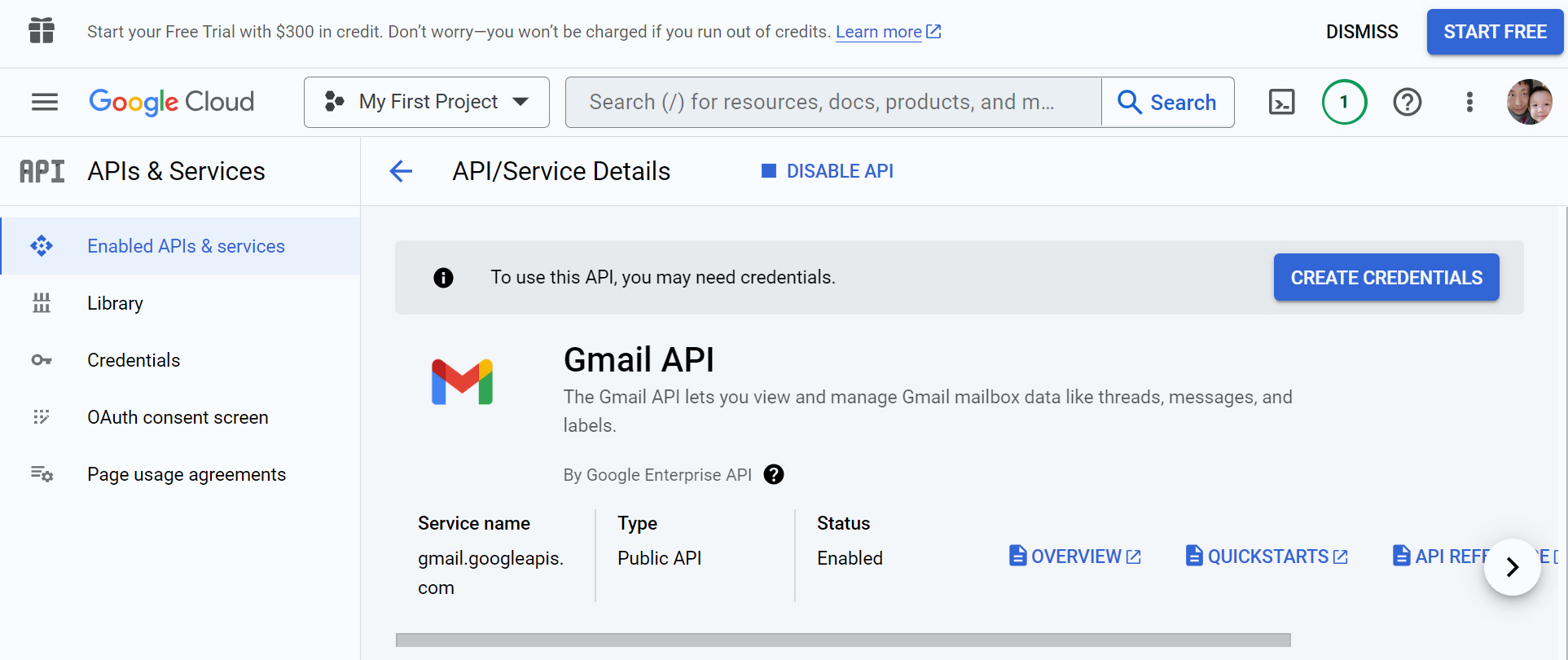Click the notifications badge showing 1
This screenshot has height=660, width=1568.
pos(1344,102)
